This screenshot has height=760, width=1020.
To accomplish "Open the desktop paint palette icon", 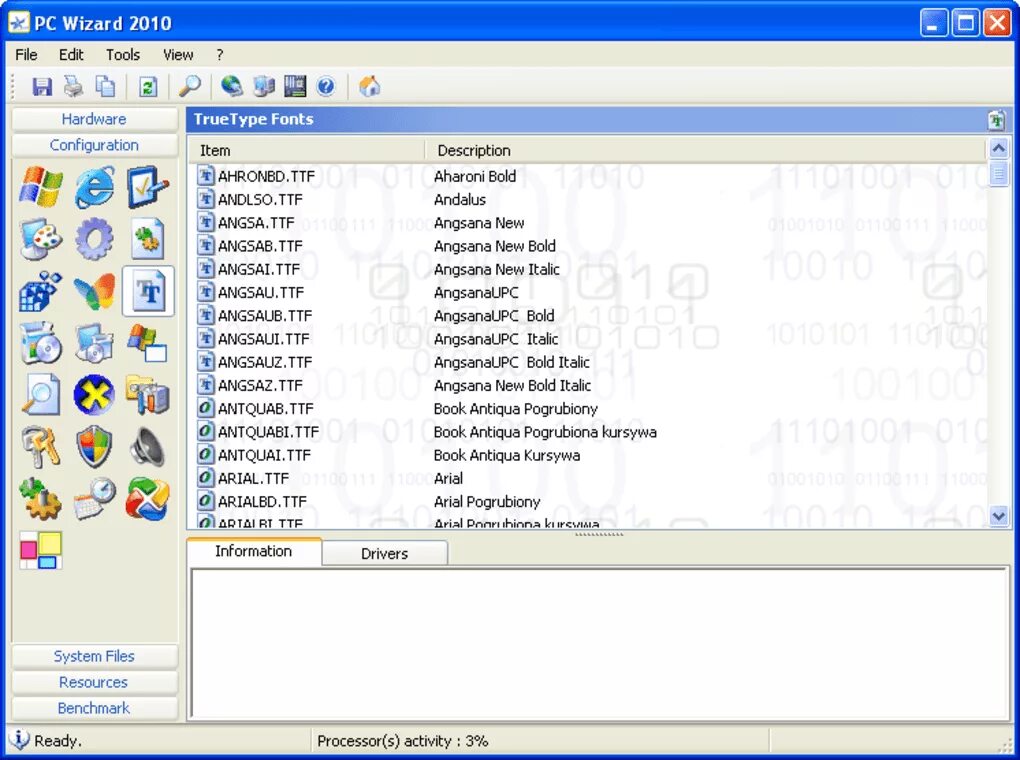I will (41, 239).
